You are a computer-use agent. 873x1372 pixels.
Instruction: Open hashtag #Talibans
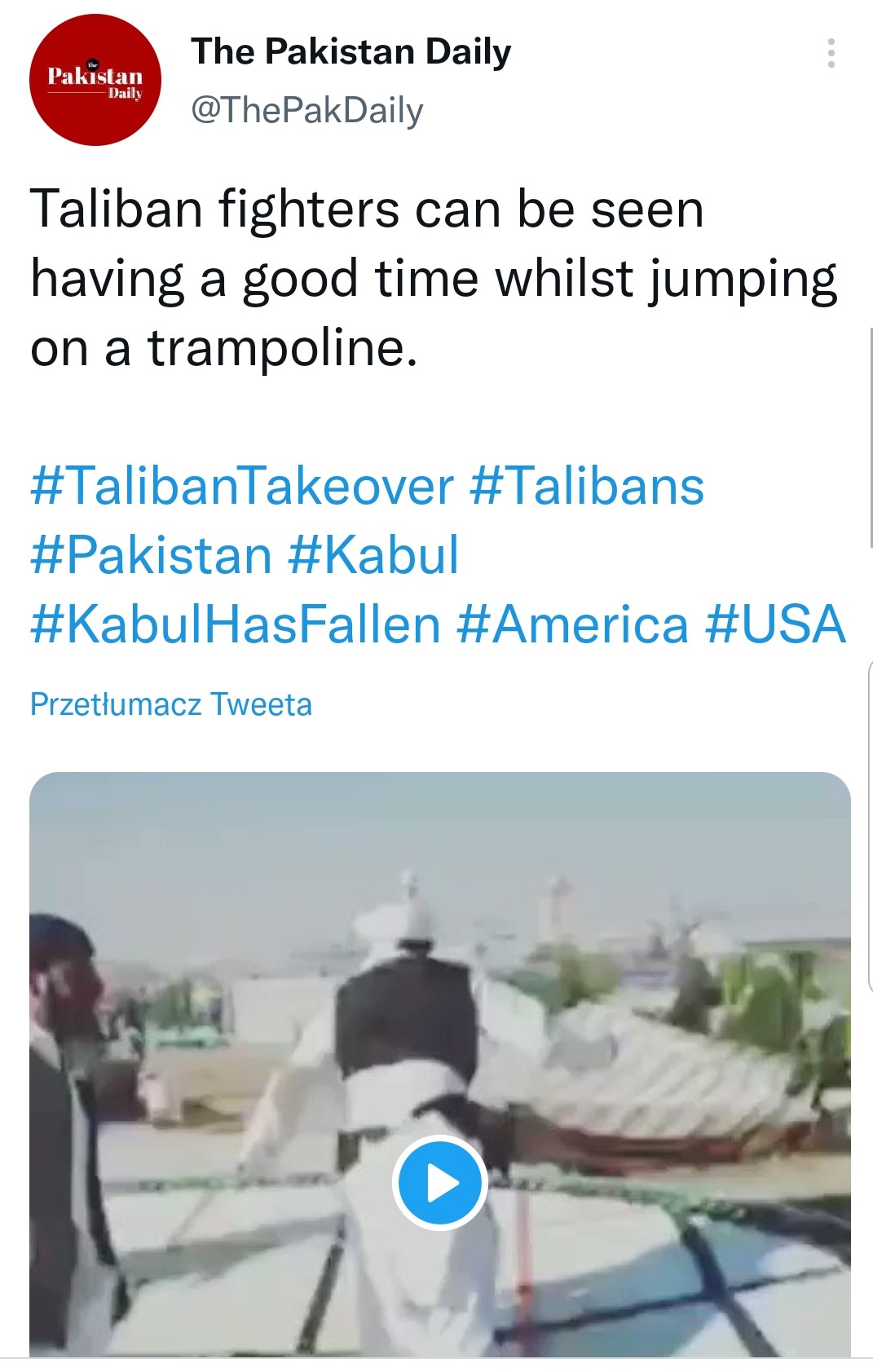pos(587,486)
